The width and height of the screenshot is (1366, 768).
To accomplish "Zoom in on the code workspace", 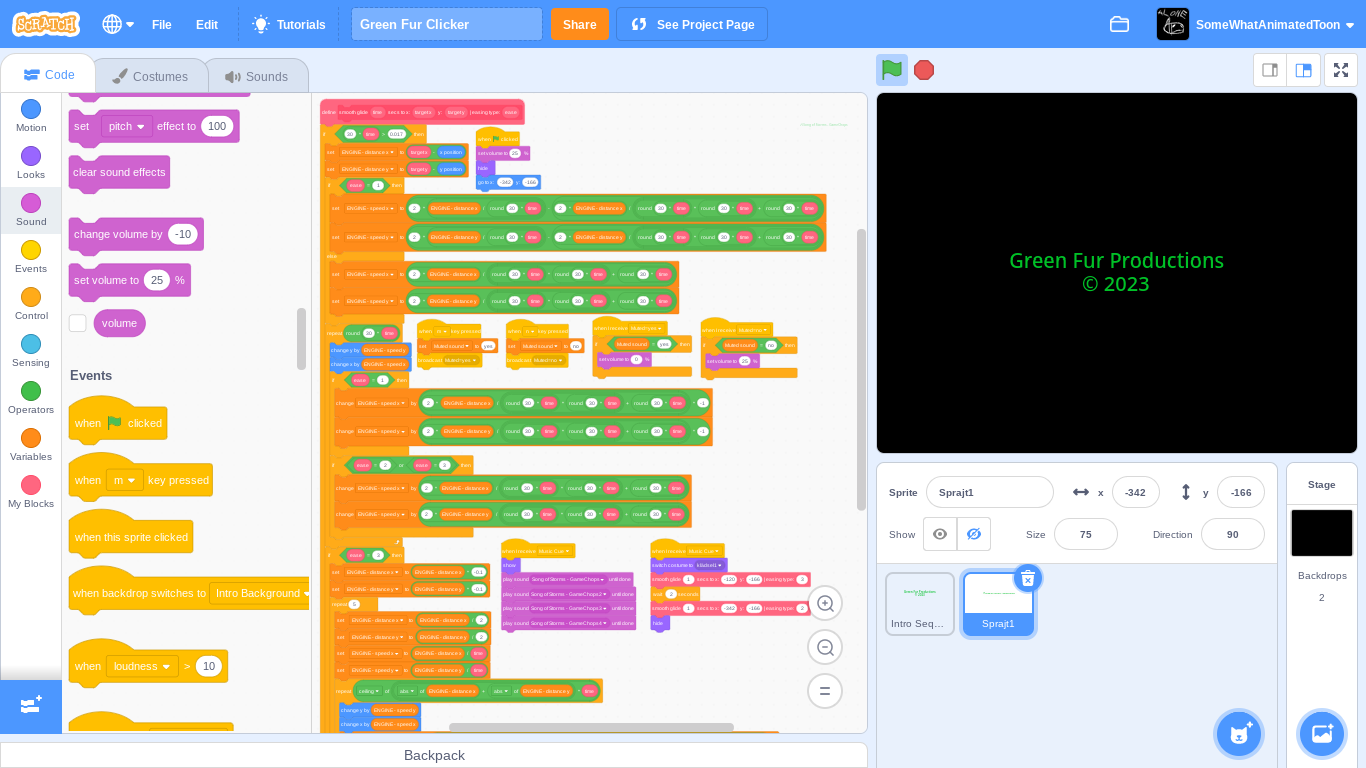I will [825, 603].
